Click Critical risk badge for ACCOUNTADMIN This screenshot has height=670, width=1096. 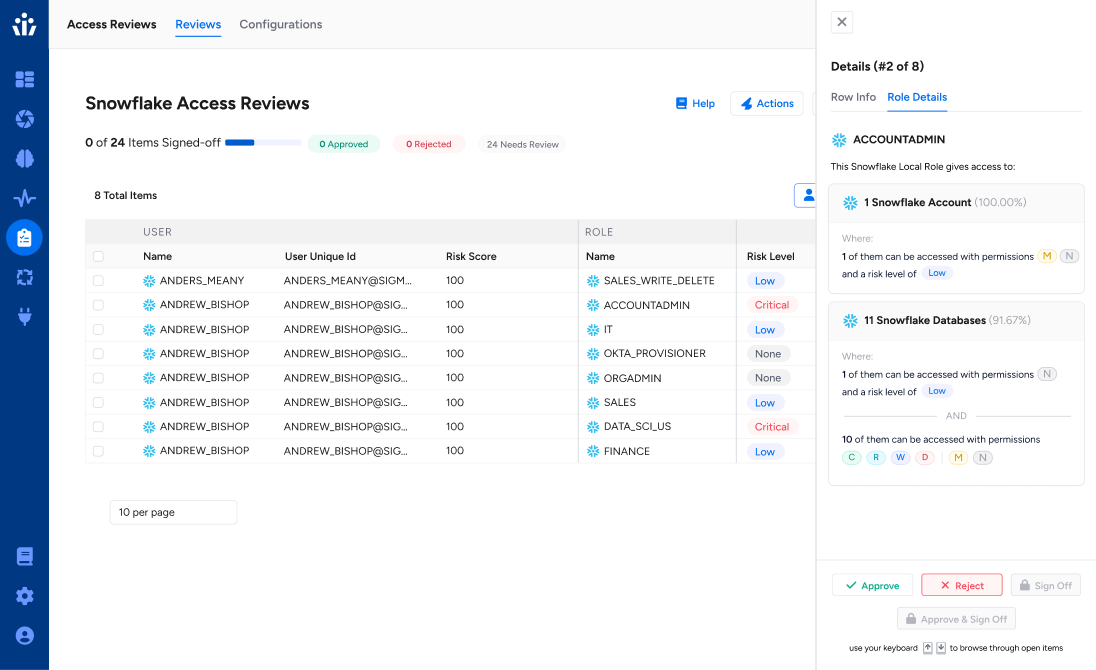[772, 305]
